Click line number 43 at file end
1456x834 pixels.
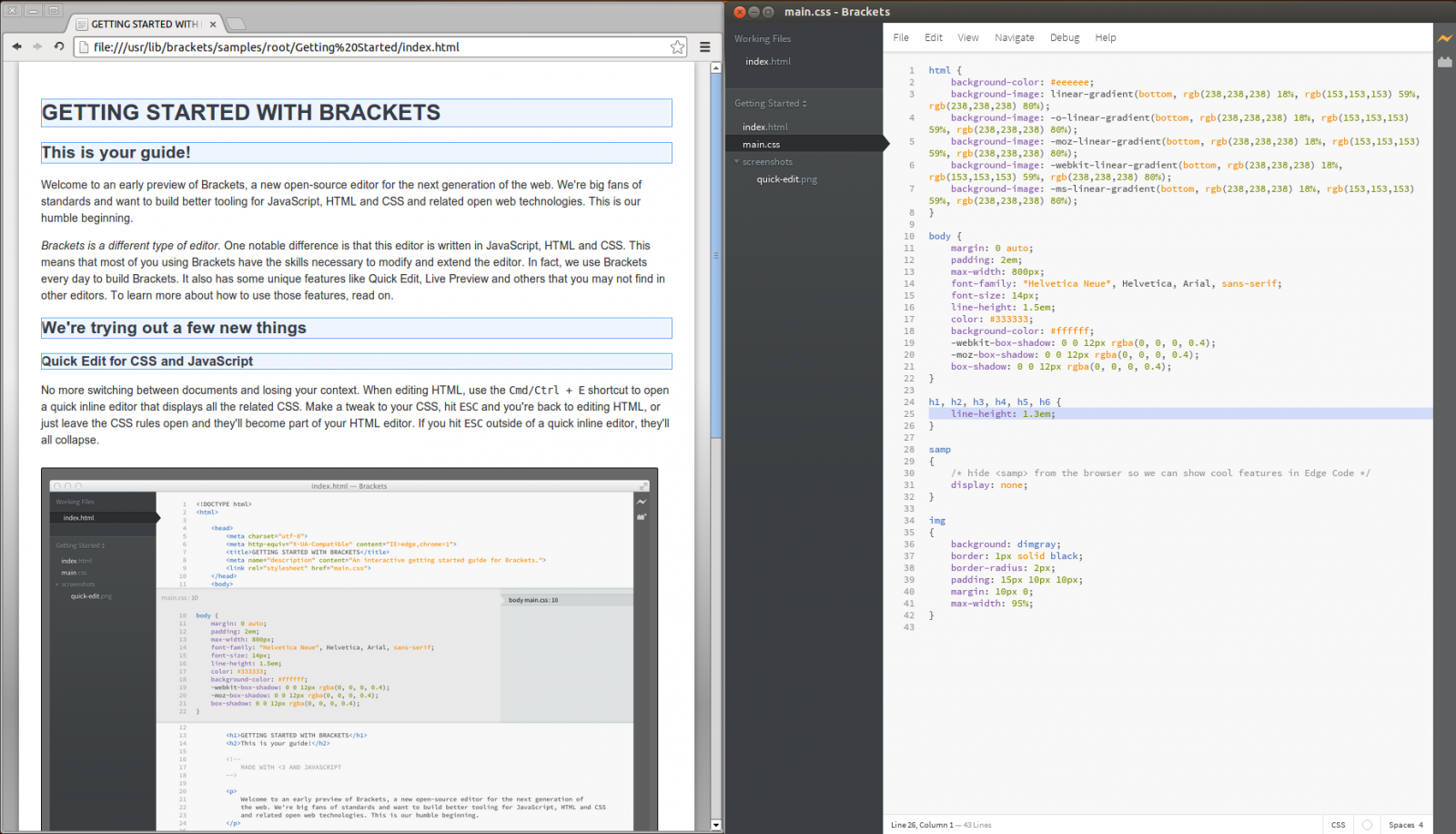tap(909, 627)
